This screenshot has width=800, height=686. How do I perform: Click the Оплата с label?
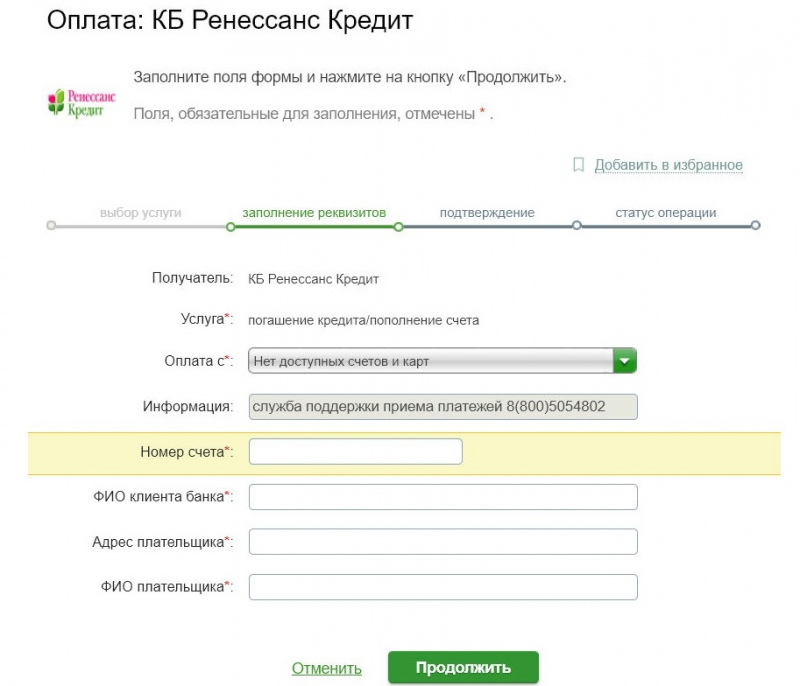pyautogui.click(x=198, y=361)
